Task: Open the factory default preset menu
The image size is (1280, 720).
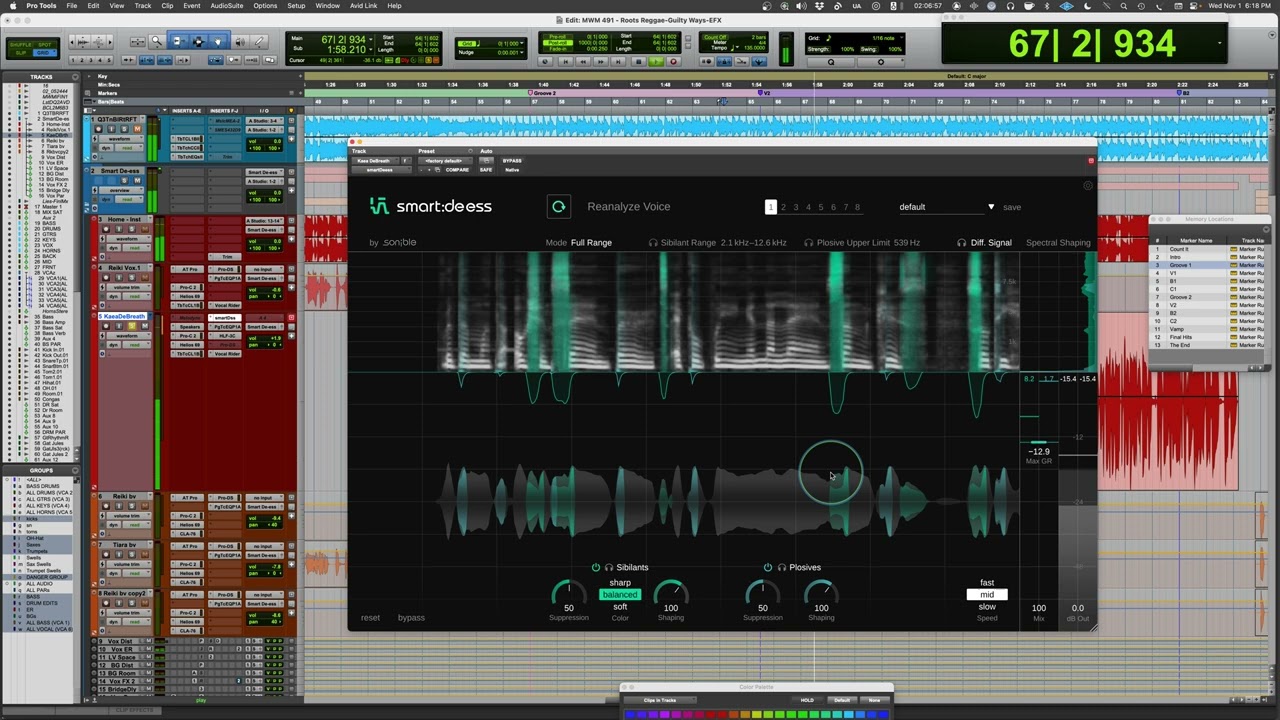Action: tap(443, 161)
